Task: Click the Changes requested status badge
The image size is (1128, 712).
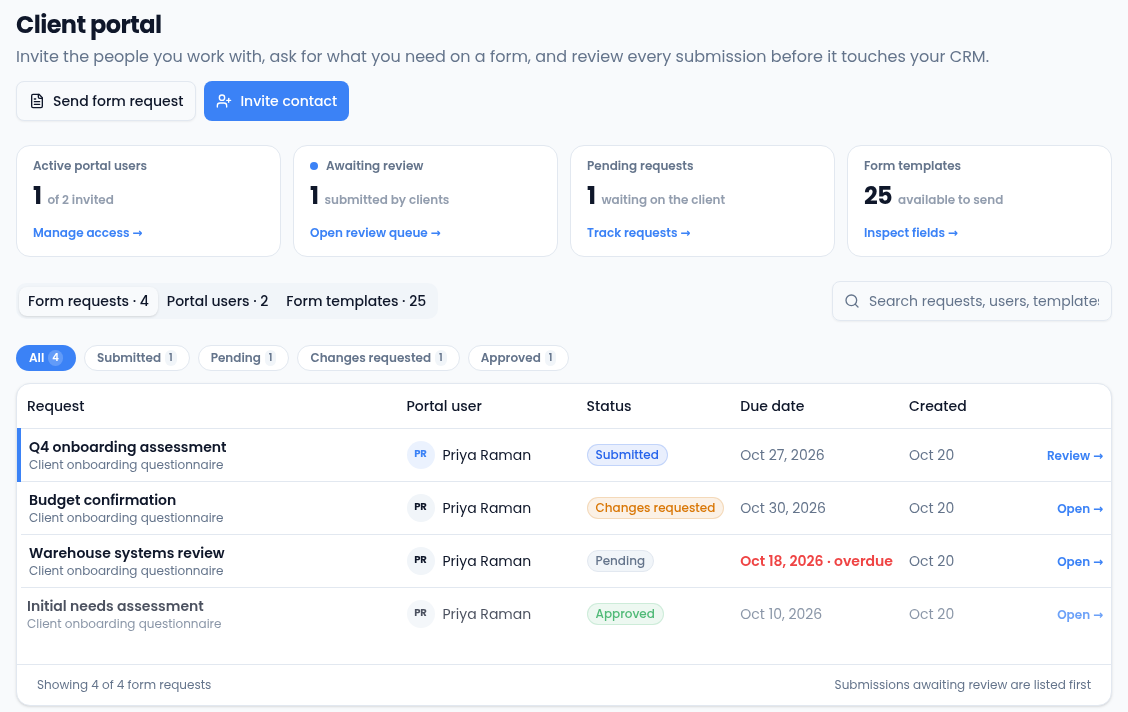Action: pyautogui.click(x=655, y=508)
